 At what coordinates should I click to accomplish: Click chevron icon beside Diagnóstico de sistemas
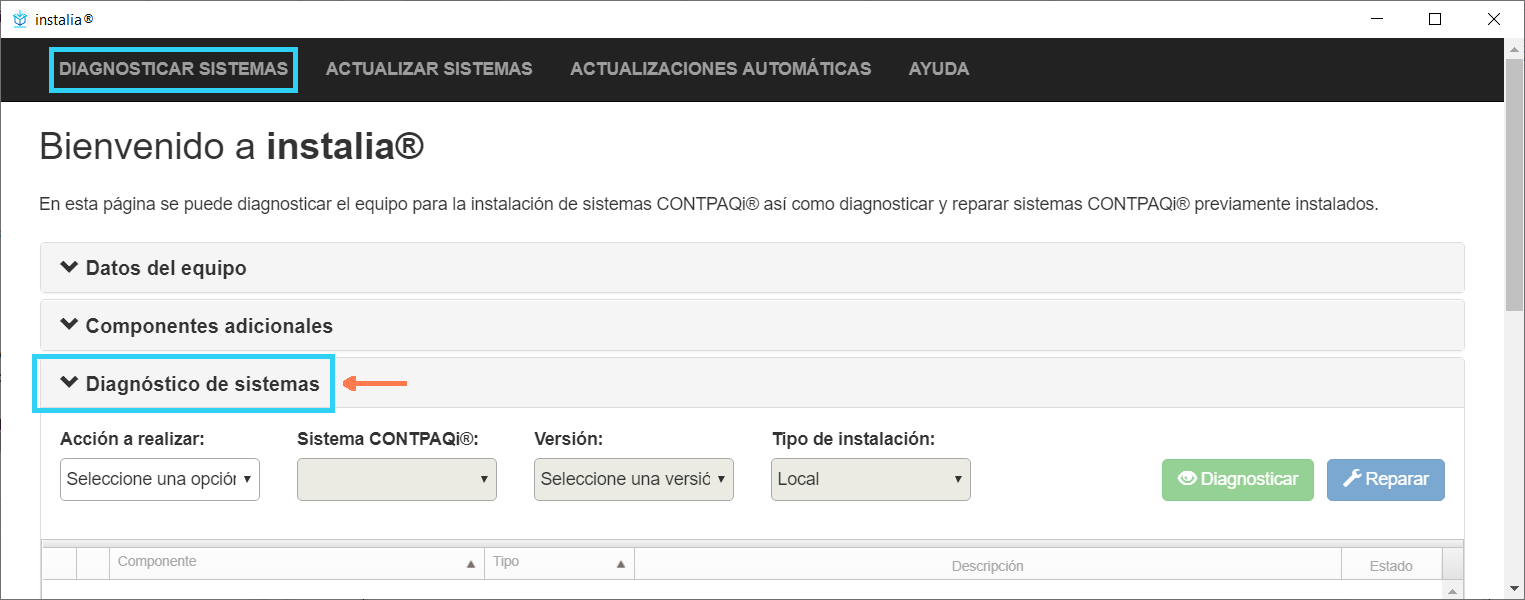coord(69,383)
